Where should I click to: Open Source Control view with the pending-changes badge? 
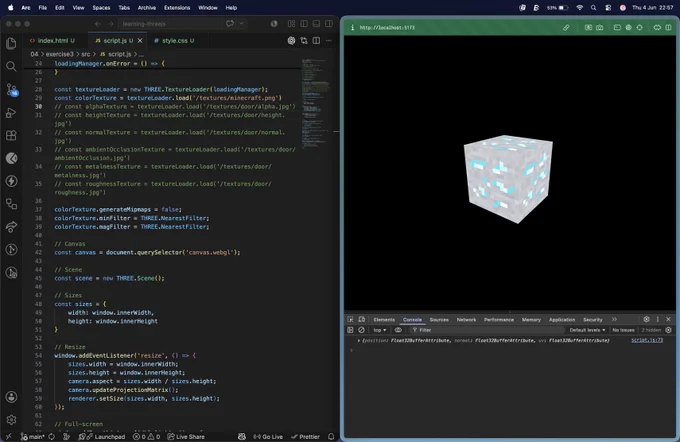coord(11,90)
